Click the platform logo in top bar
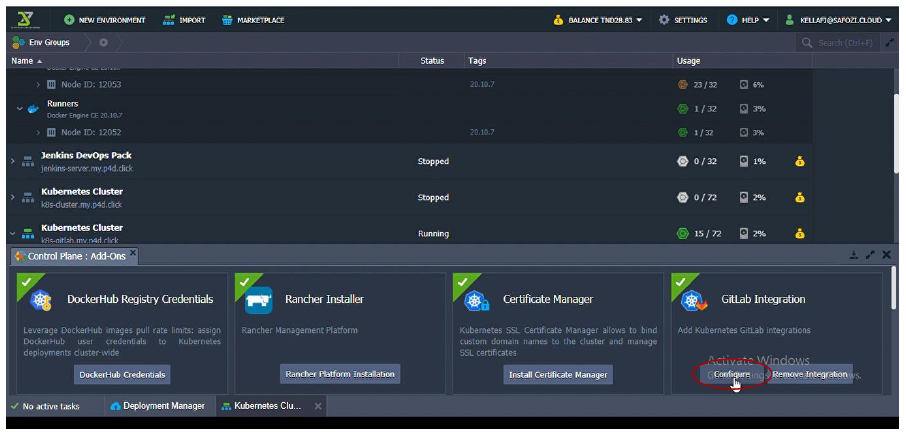Viewport: 906px width, 439px height. (25, 20)
